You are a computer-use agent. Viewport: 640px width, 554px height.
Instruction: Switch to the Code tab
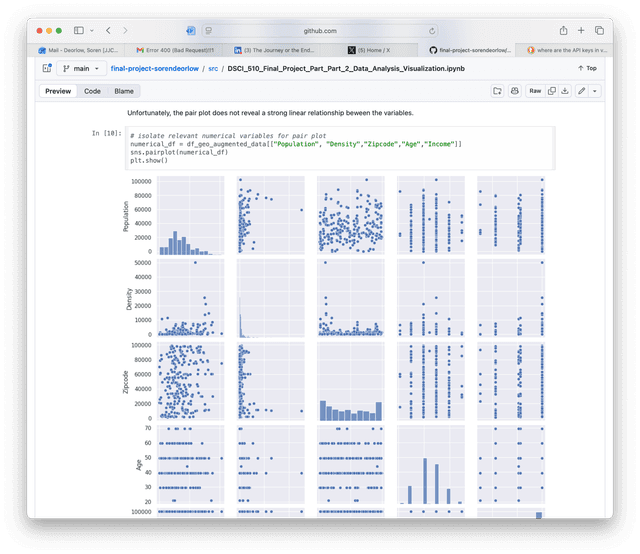click(x=92, y=91)
